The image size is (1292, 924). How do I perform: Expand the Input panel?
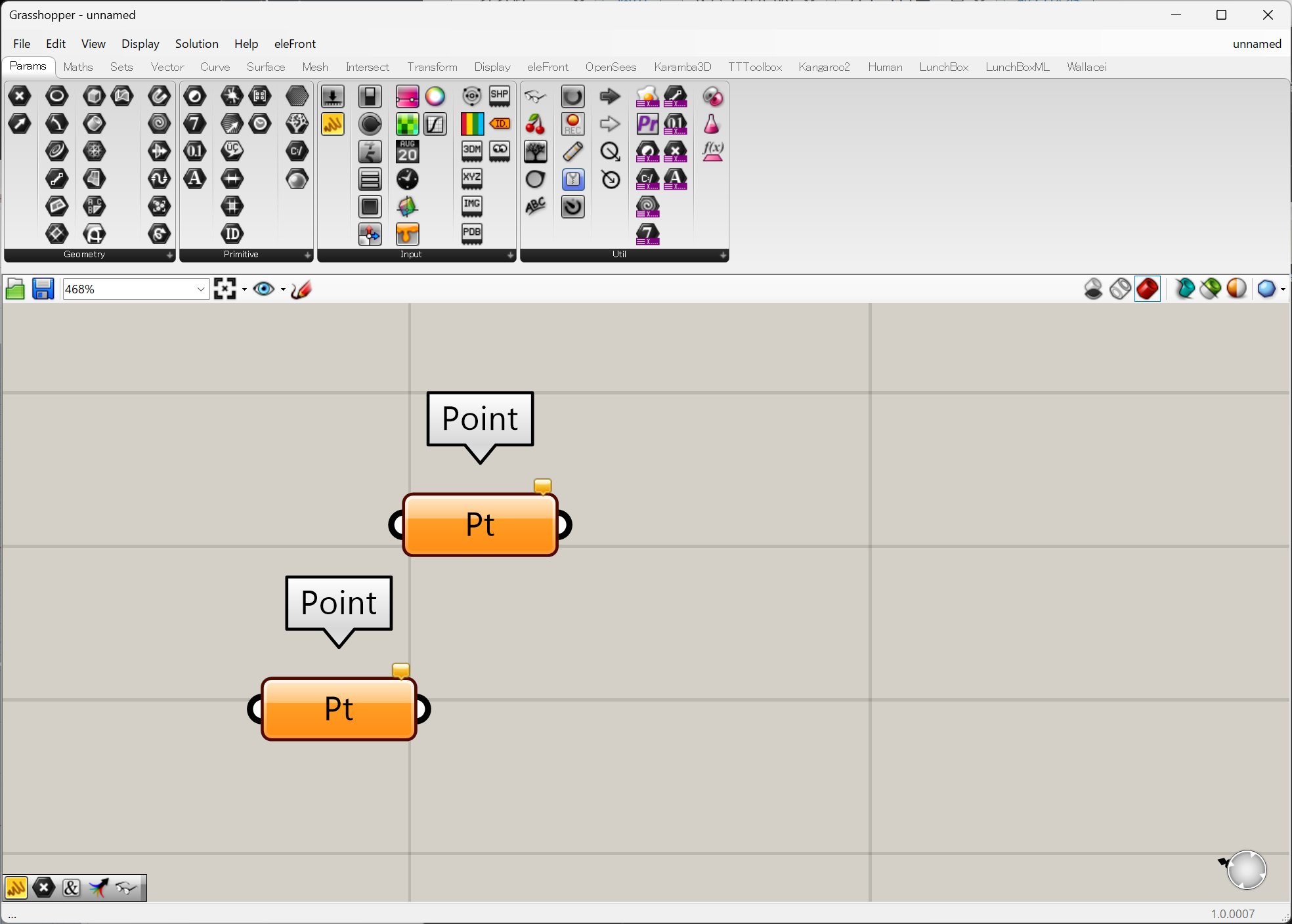tap(511, 255)
